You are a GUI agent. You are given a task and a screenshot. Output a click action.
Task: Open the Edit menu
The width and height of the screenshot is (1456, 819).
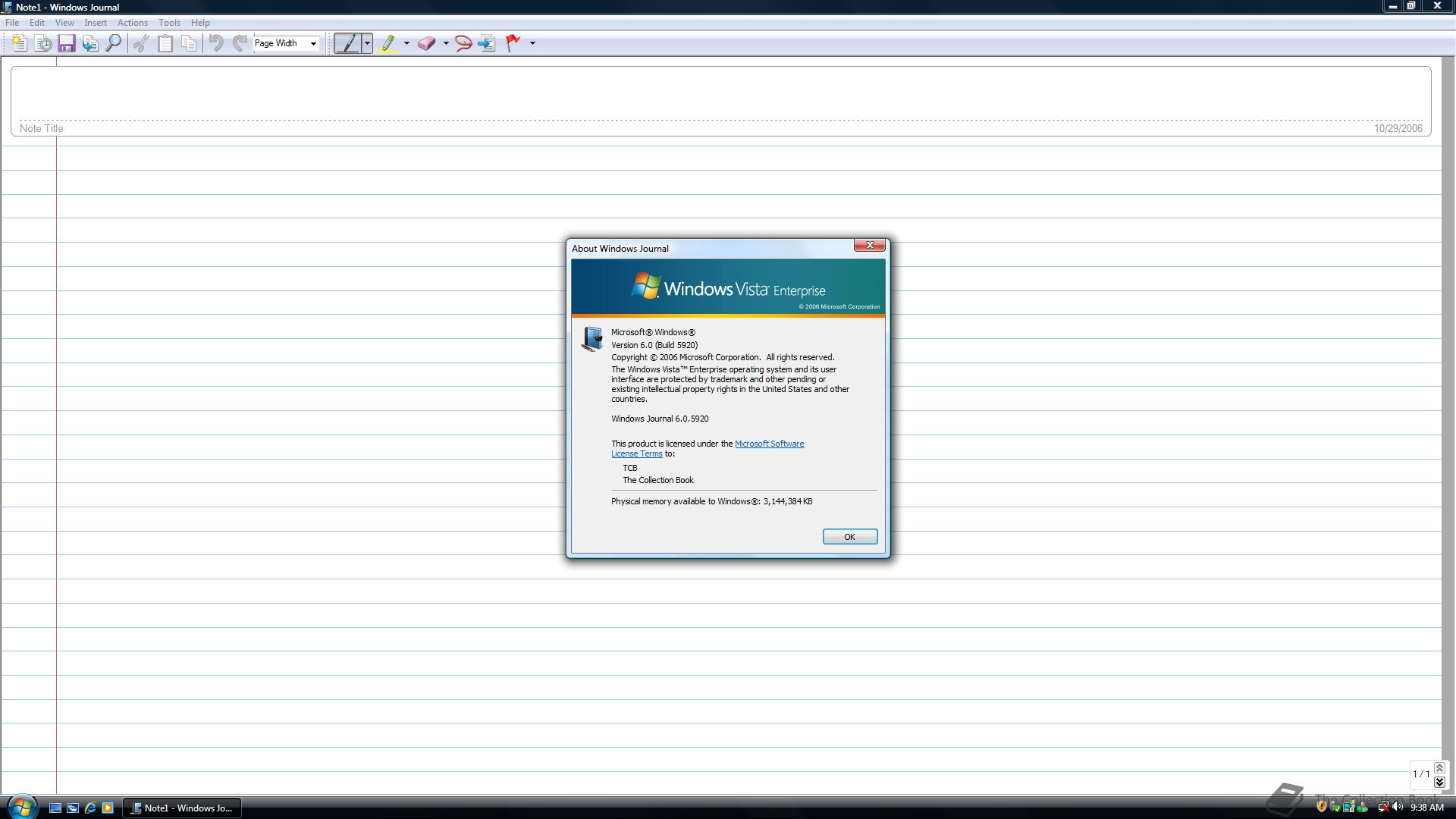pyautogui.click(x=37, y=23)
